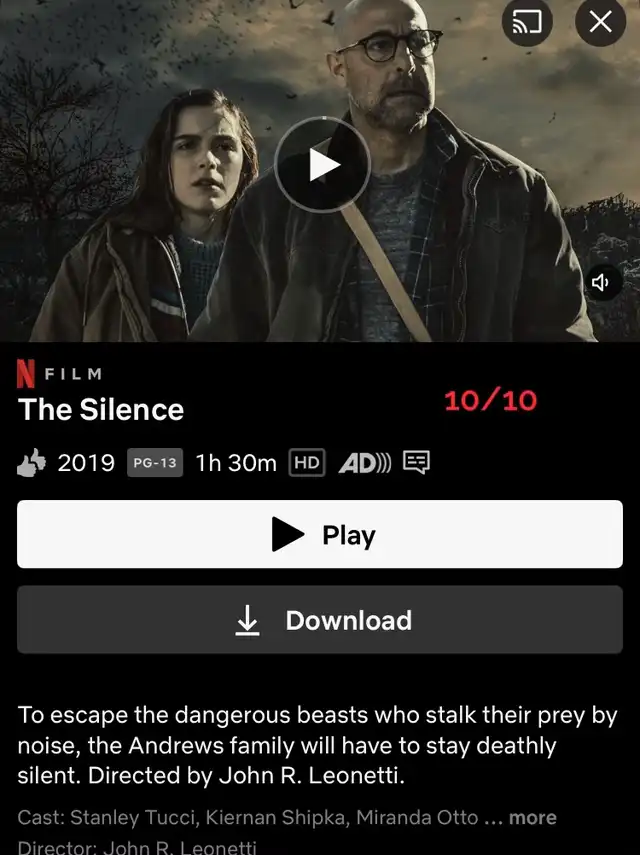640x855 pixels.
Task: Tap the 2019 release year
Action: point(86,463)
